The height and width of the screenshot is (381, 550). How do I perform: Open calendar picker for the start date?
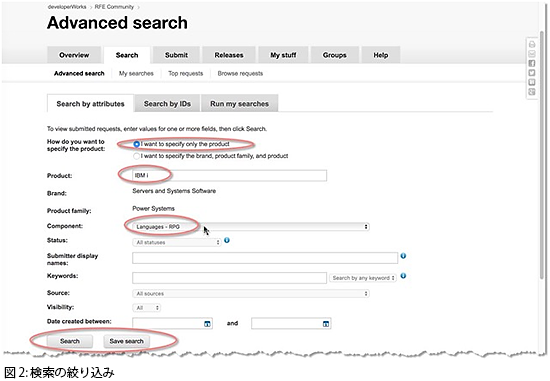tap(207, 324)
